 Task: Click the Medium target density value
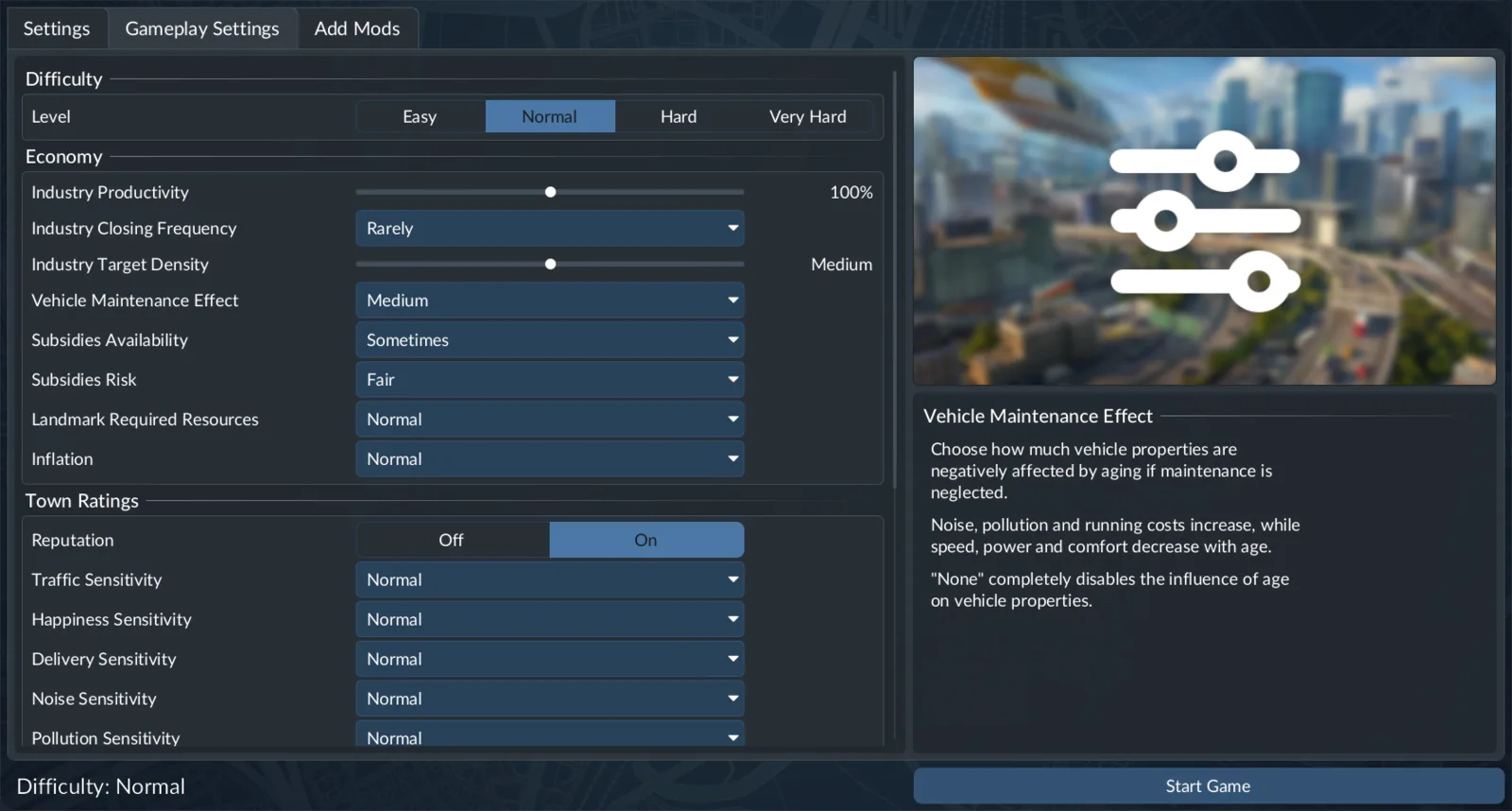tap(841, 264)
